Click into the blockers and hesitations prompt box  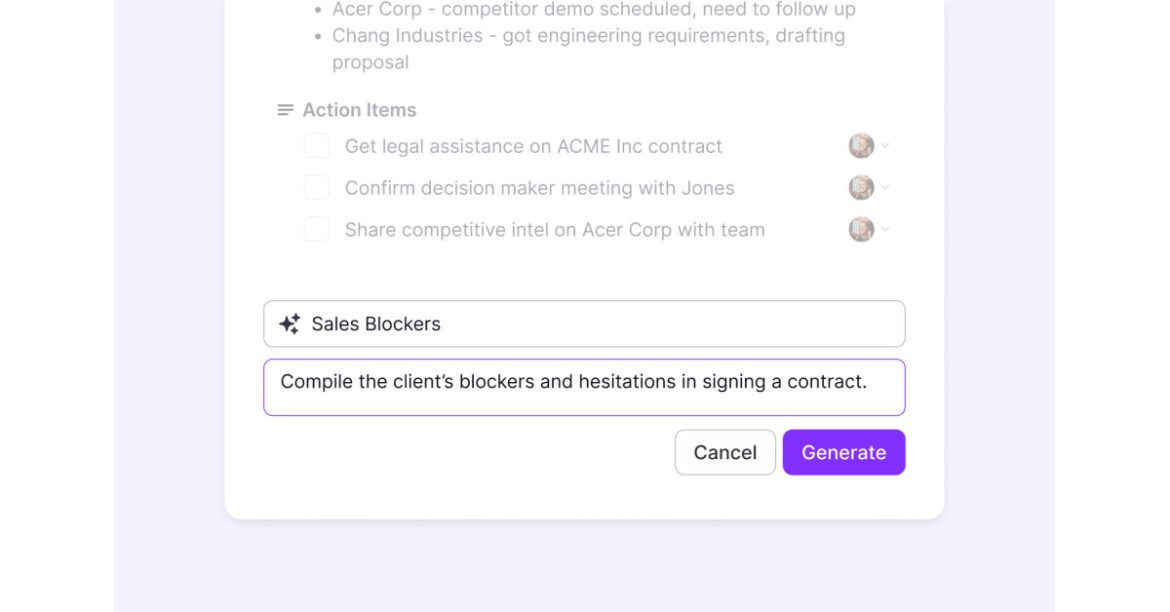(x=584, y=387)
